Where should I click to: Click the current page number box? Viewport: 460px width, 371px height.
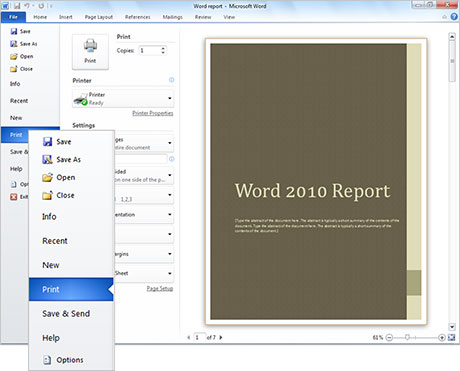(199, 337)
